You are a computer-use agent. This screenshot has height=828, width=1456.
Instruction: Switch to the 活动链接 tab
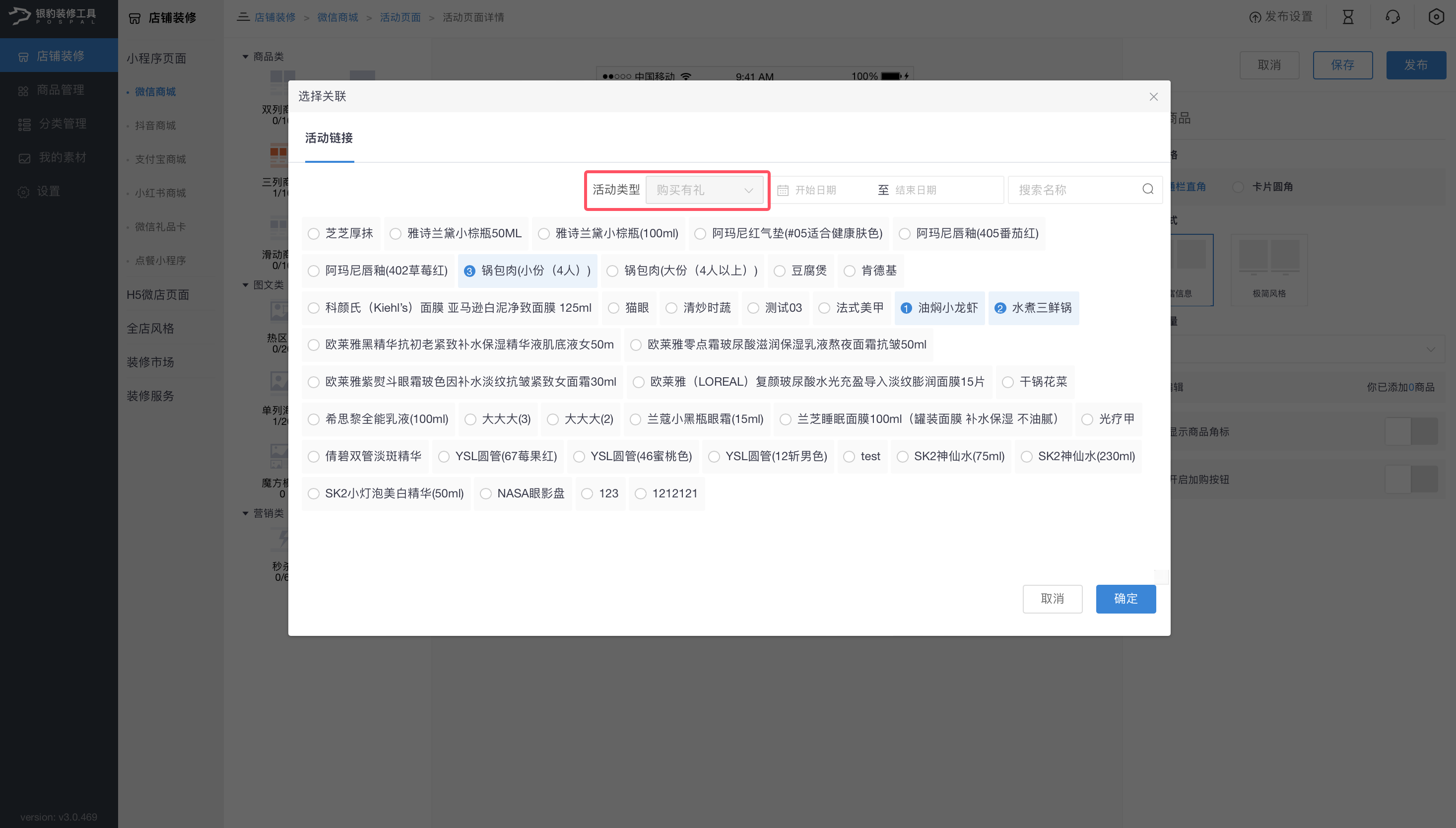(329, 138)
